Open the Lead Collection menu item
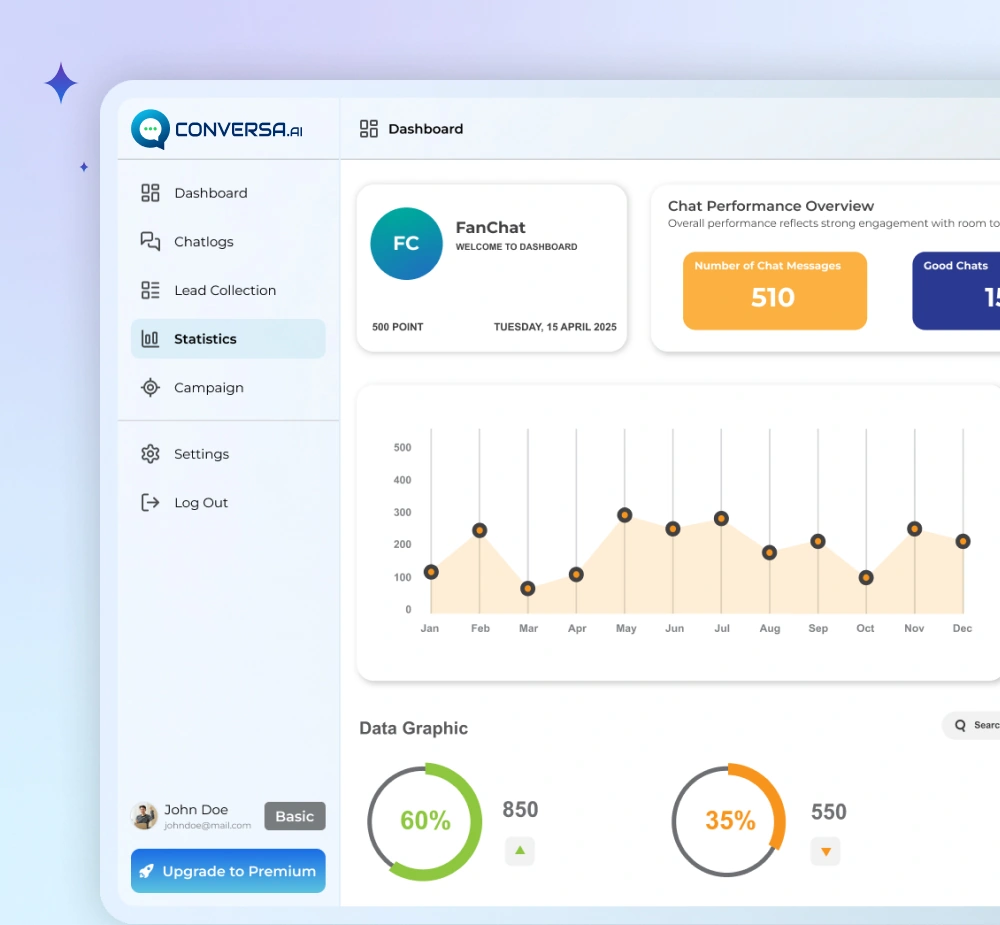Viewport: 1000px width, 925px height. click(x=225, y=290)
